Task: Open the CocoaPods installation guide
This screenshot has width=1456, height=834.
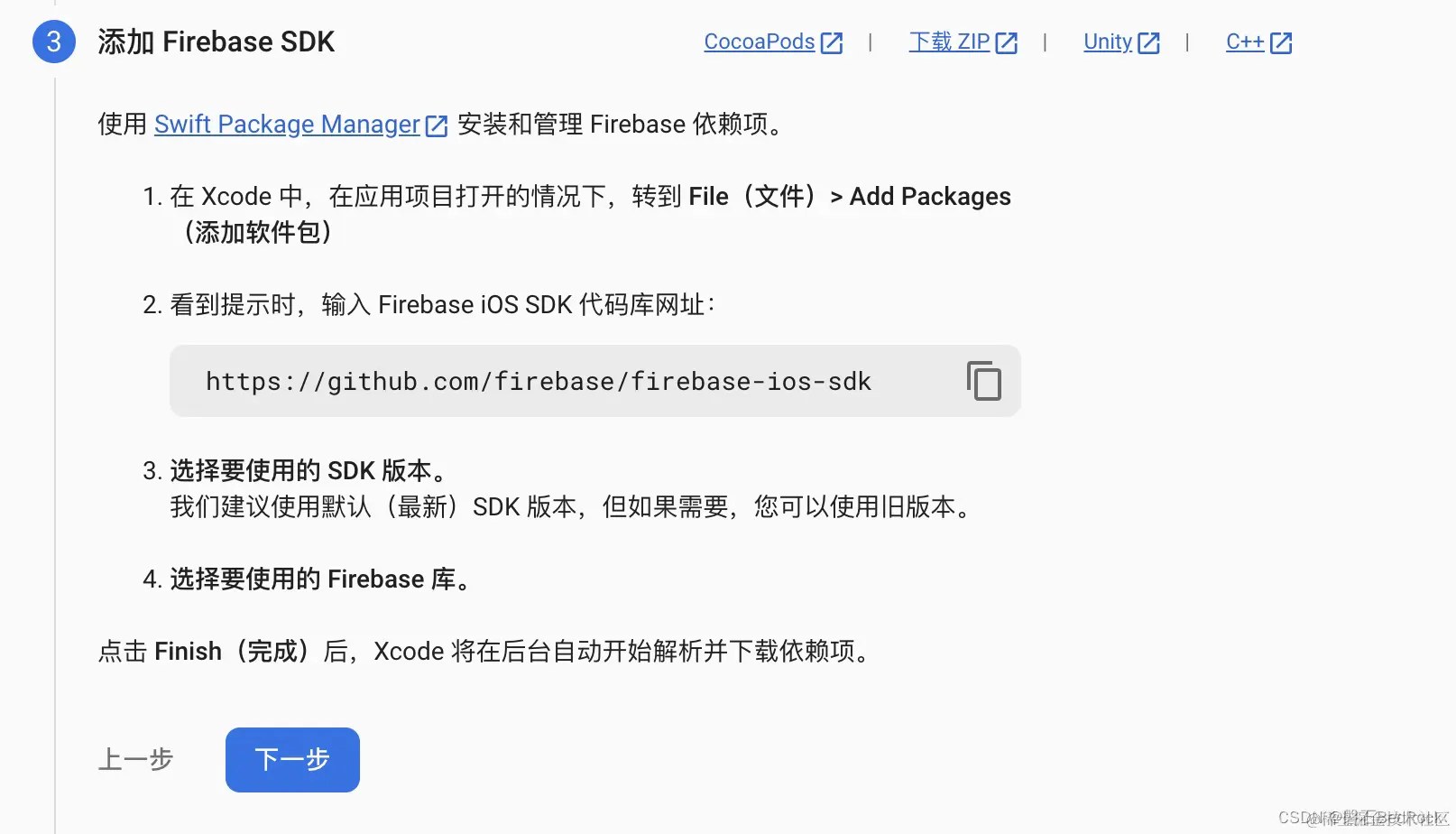Action: (760, 42)
